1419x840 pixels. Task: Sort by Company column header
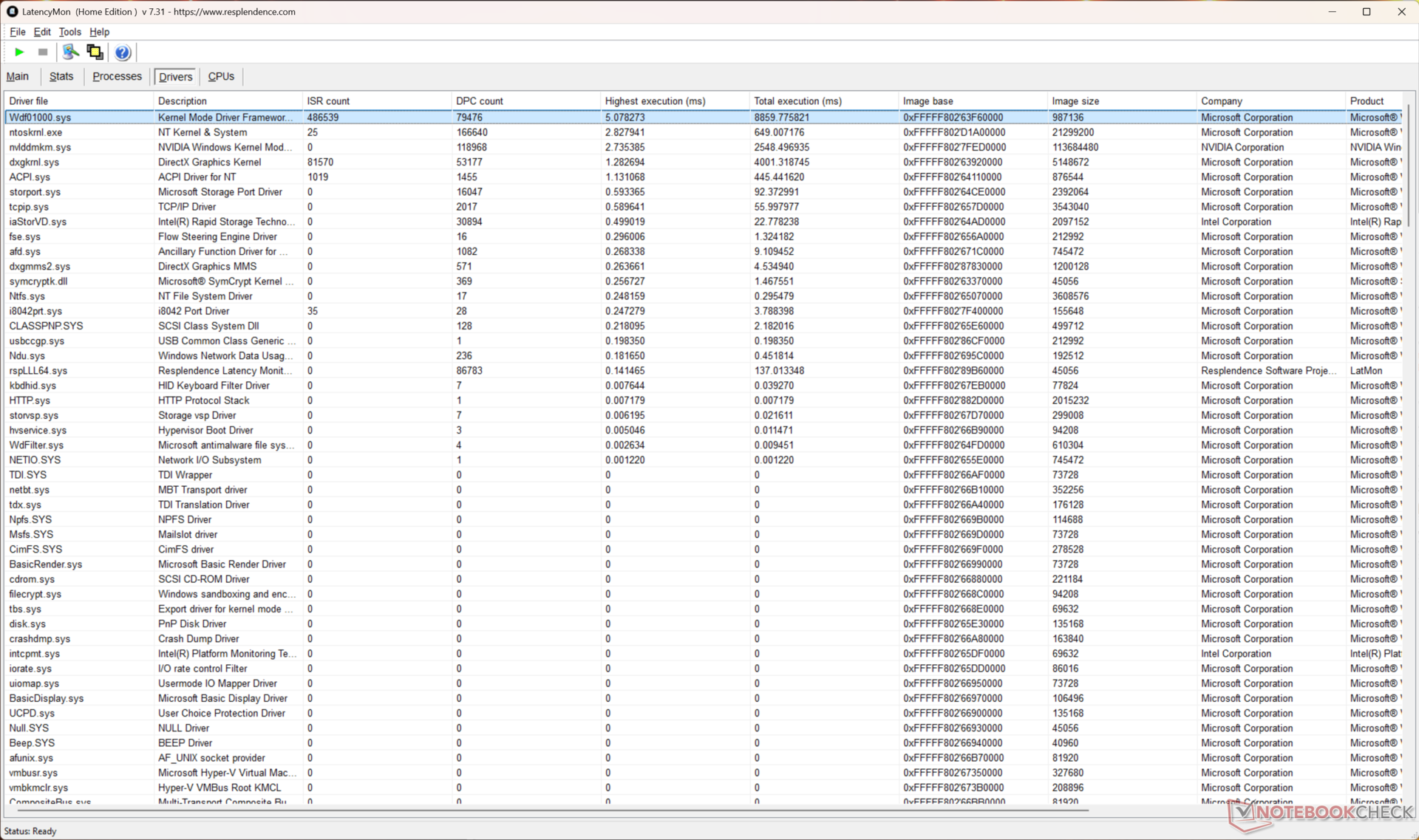(x=1271, y=101)
